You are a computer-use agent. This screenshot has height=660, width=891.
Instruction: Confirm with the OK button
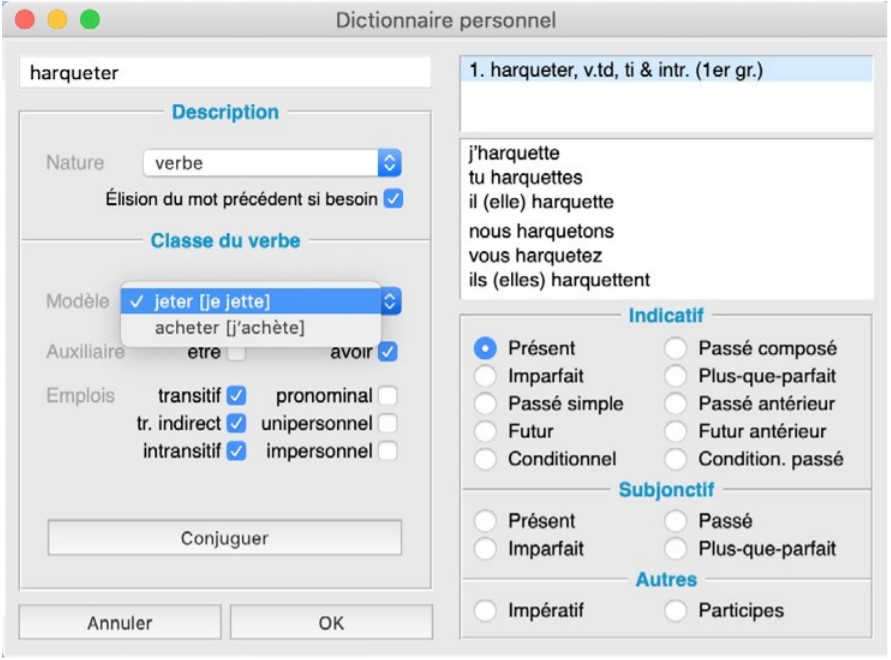coord(331,623)
